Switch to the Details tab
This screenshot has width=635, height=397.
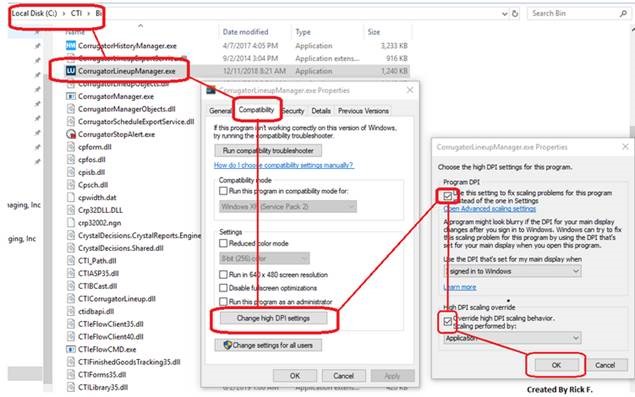tap(321, 111)
